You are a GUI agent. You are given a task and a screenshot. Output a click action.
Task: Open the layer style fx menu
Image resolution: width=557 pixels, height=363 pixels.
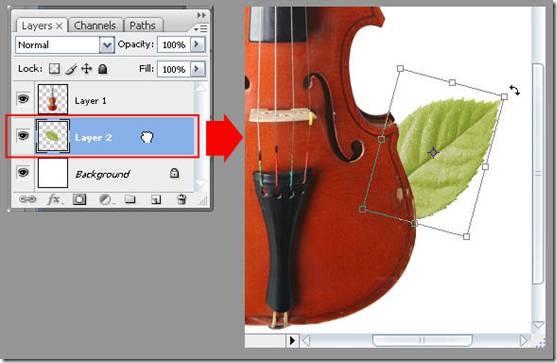pos(55,200)
